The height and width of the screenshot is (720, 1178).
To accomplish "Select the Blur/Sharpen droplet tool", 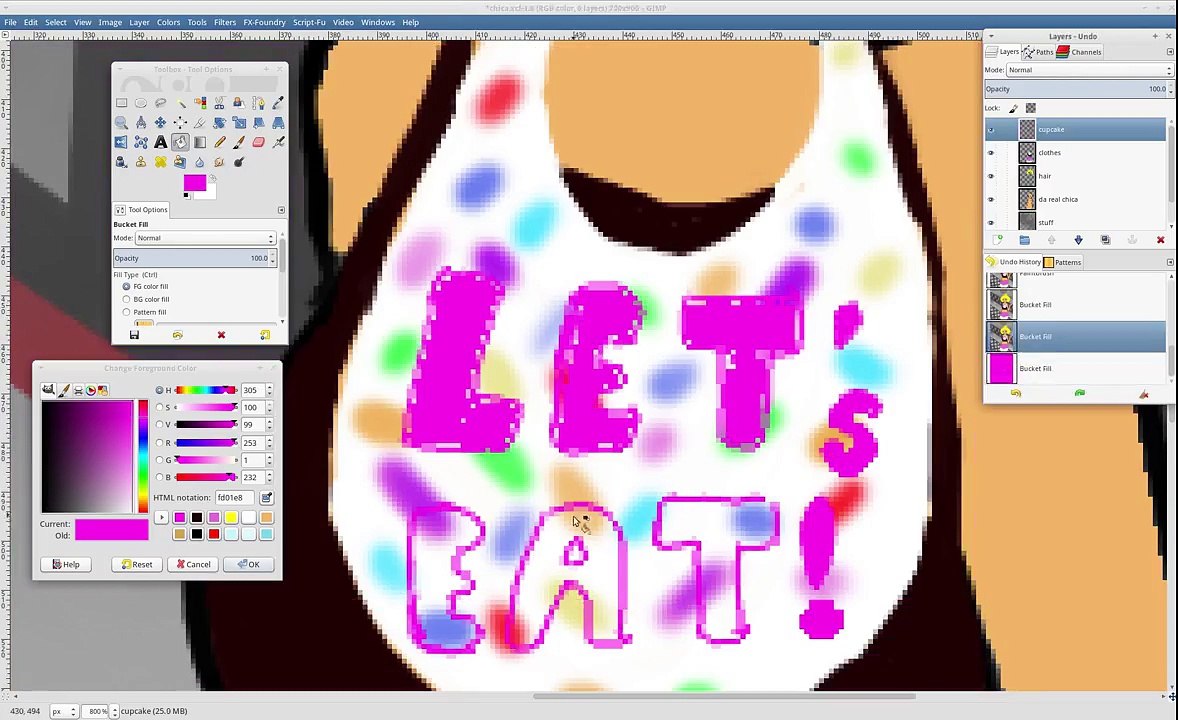I will 200,162.
